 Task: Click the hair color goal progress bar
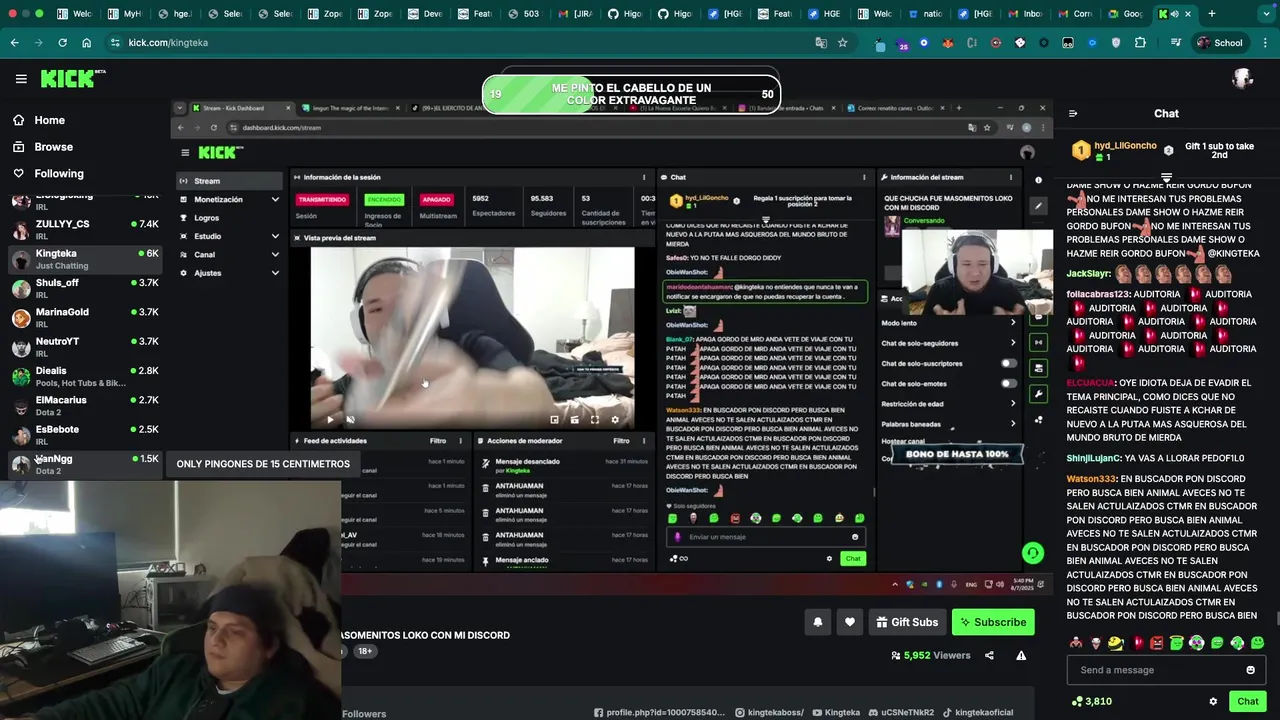[631, 94]
